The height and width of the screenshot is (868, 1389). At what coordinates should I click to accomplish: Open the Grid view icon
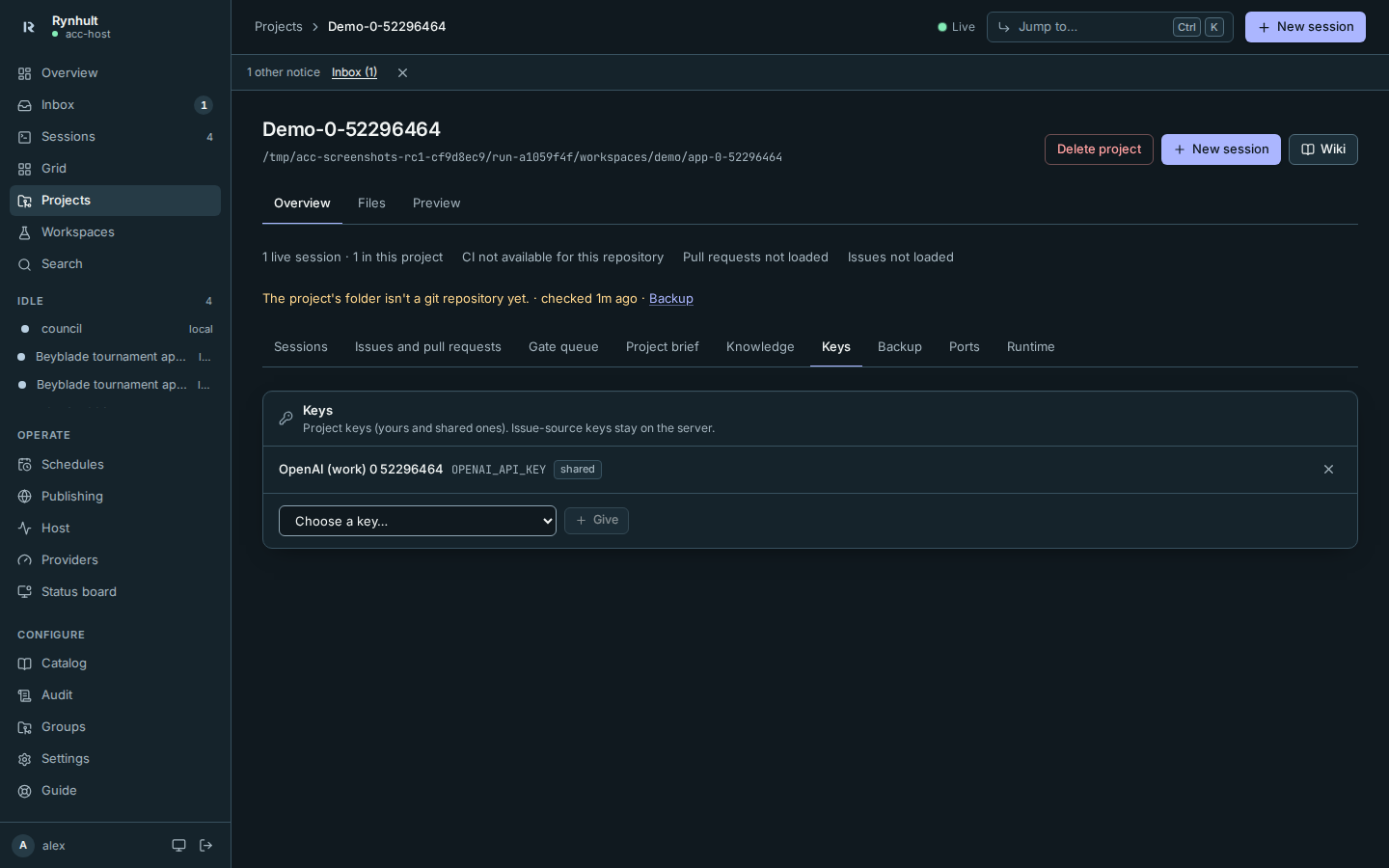coord(24,169)
